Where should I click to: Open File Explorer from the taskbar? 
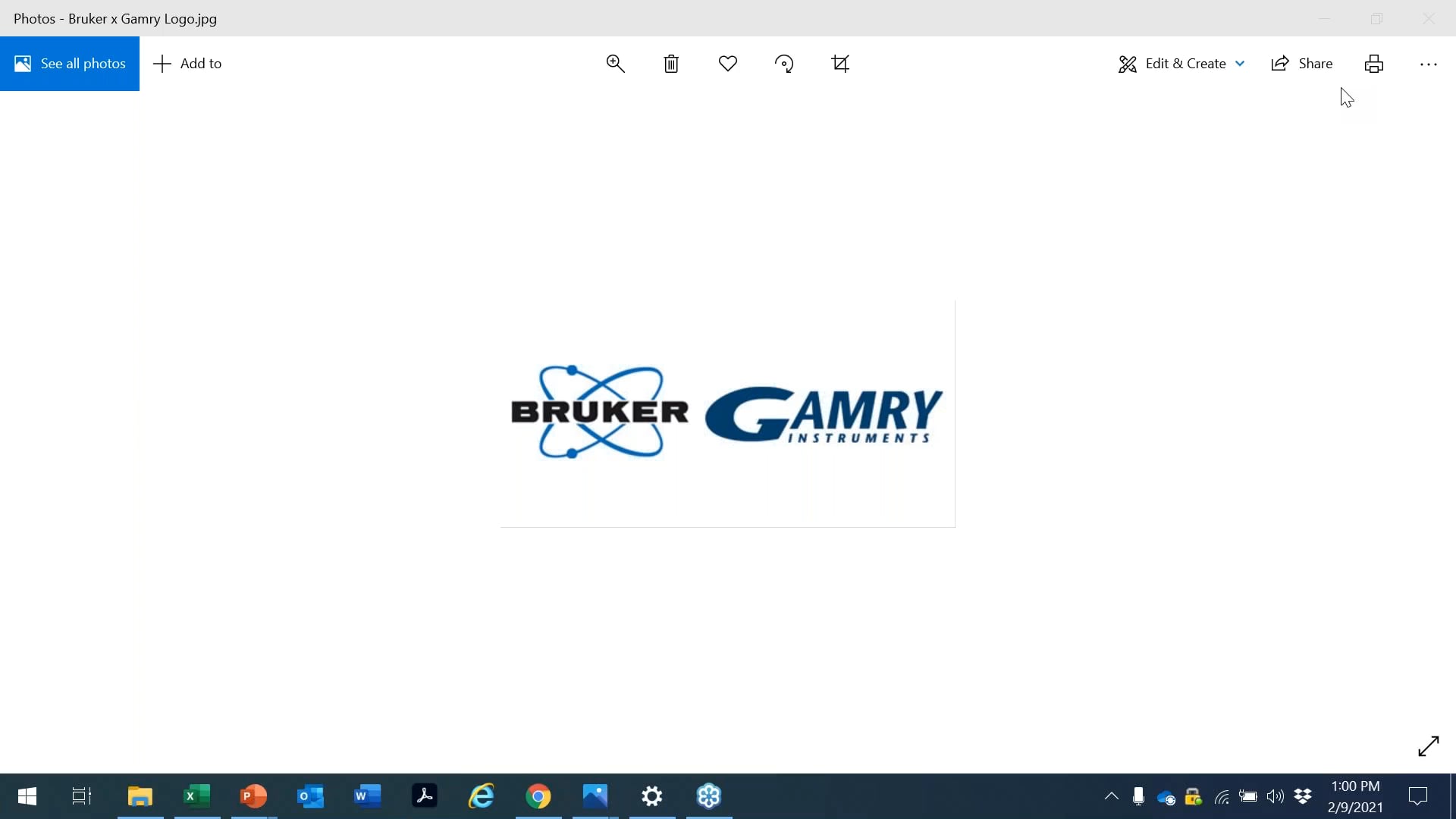pos(140,796)
